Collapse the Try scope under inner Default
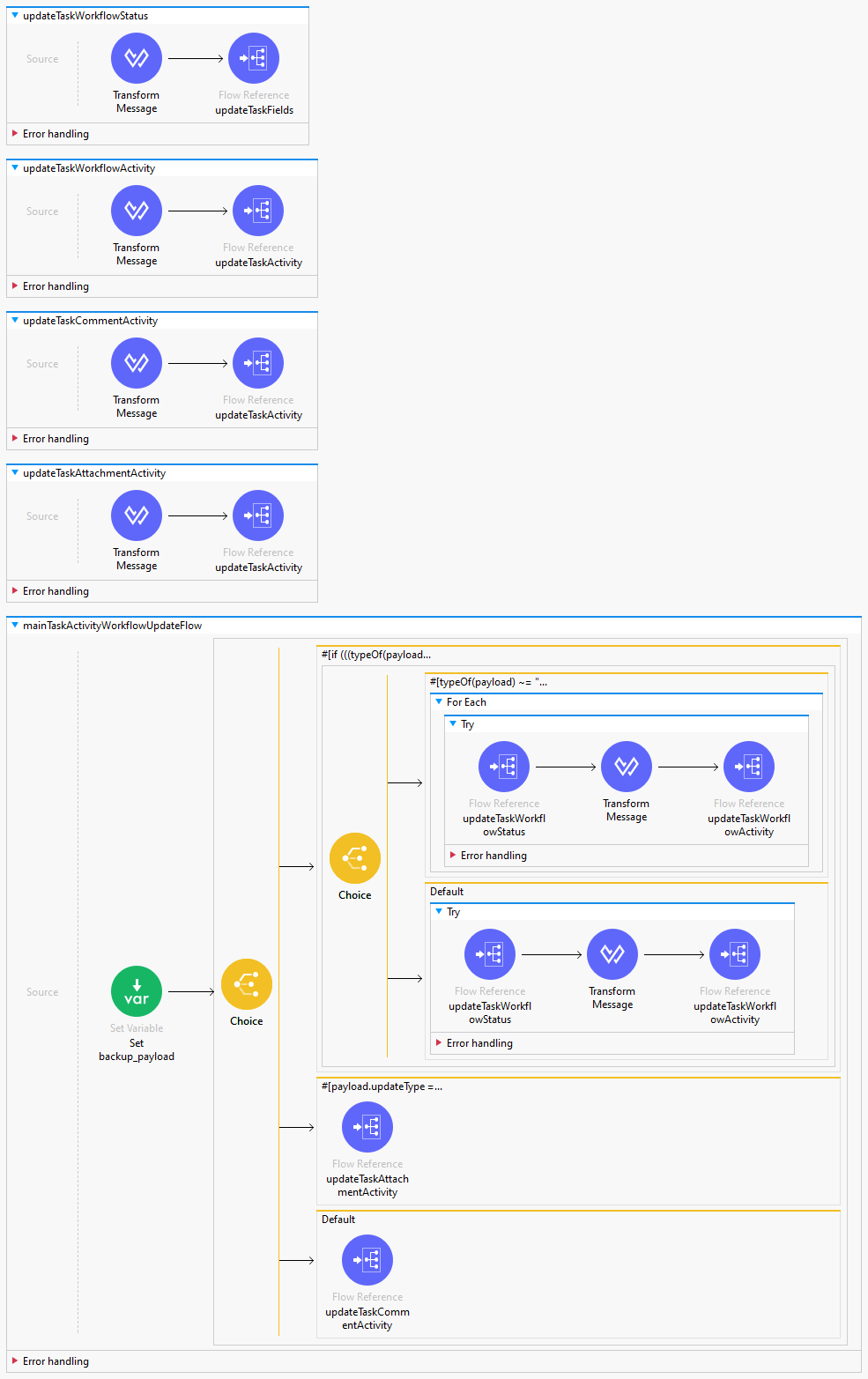The width and height of the screenshot is (868, 1379). (x=439, y=912)
